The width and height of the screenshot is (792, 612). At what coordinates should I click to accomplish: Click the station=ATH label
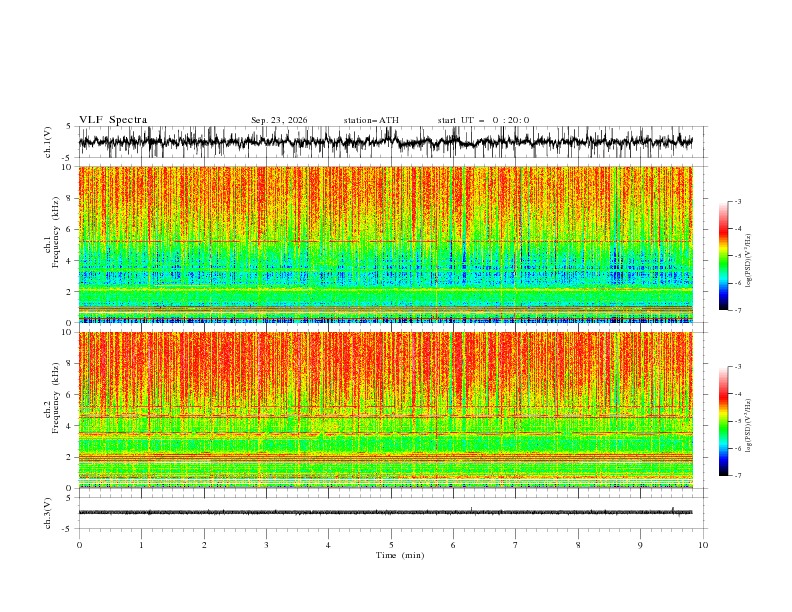tap(371, 120)
